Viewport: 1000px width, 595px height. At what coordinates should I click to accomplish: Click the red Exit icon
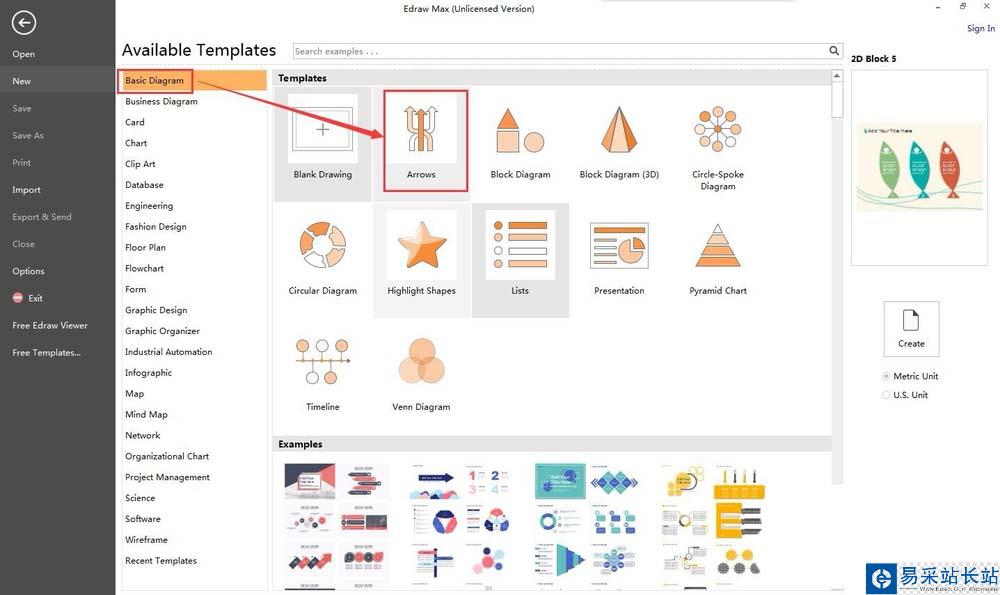[x=18, y=298]
